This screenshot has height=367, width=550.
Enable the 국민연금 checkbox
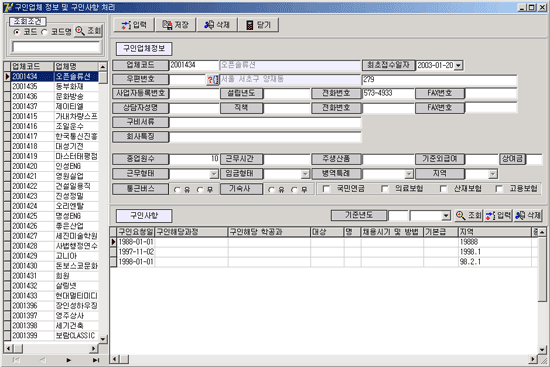326,189
